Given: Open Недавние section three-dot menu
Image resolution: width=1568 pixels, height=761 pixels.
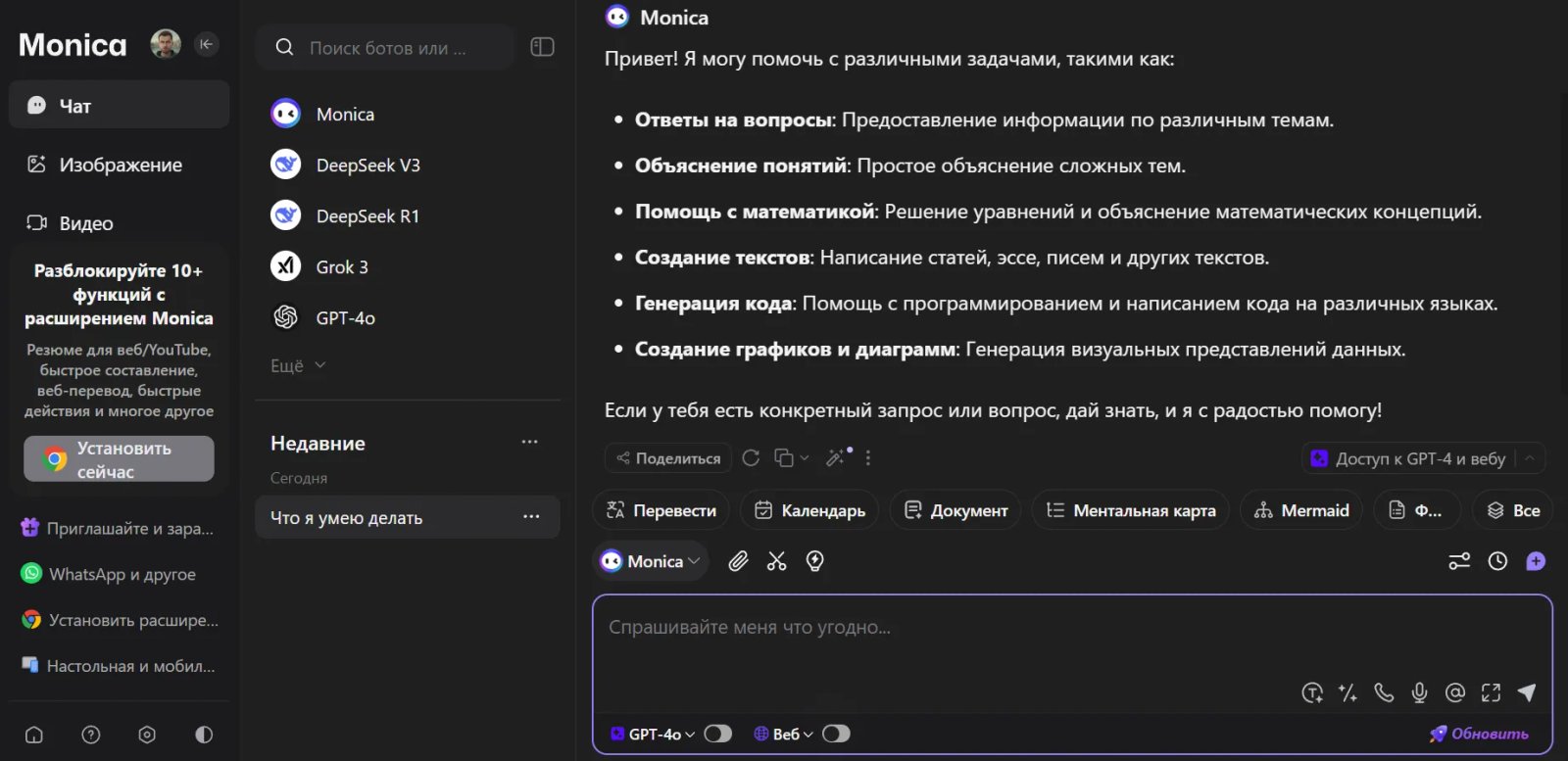Looking at the screenshot, I should click(530, 442).
